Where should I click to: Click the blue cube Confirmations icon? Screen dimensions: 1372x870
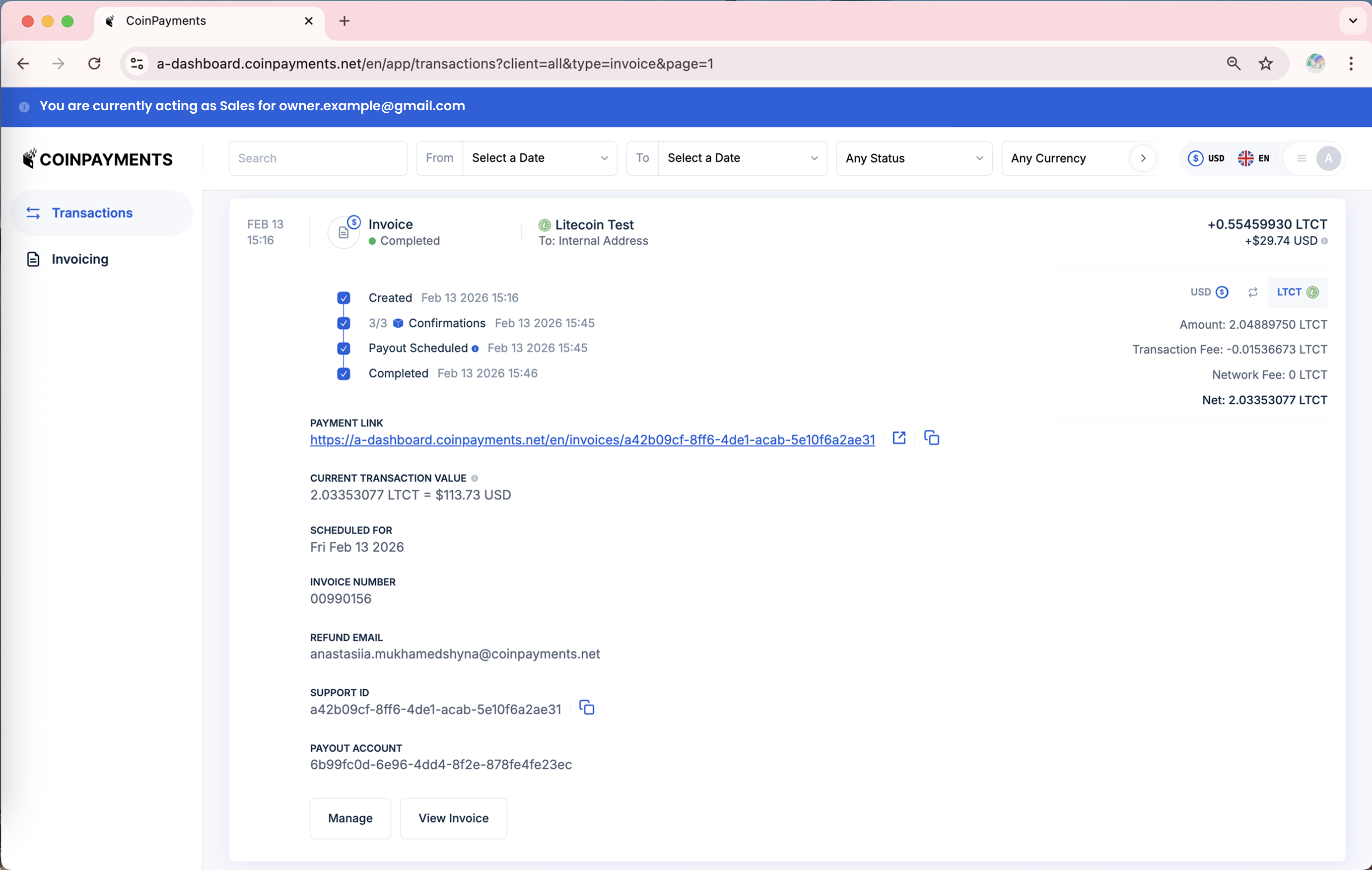[x=398, y=323]
